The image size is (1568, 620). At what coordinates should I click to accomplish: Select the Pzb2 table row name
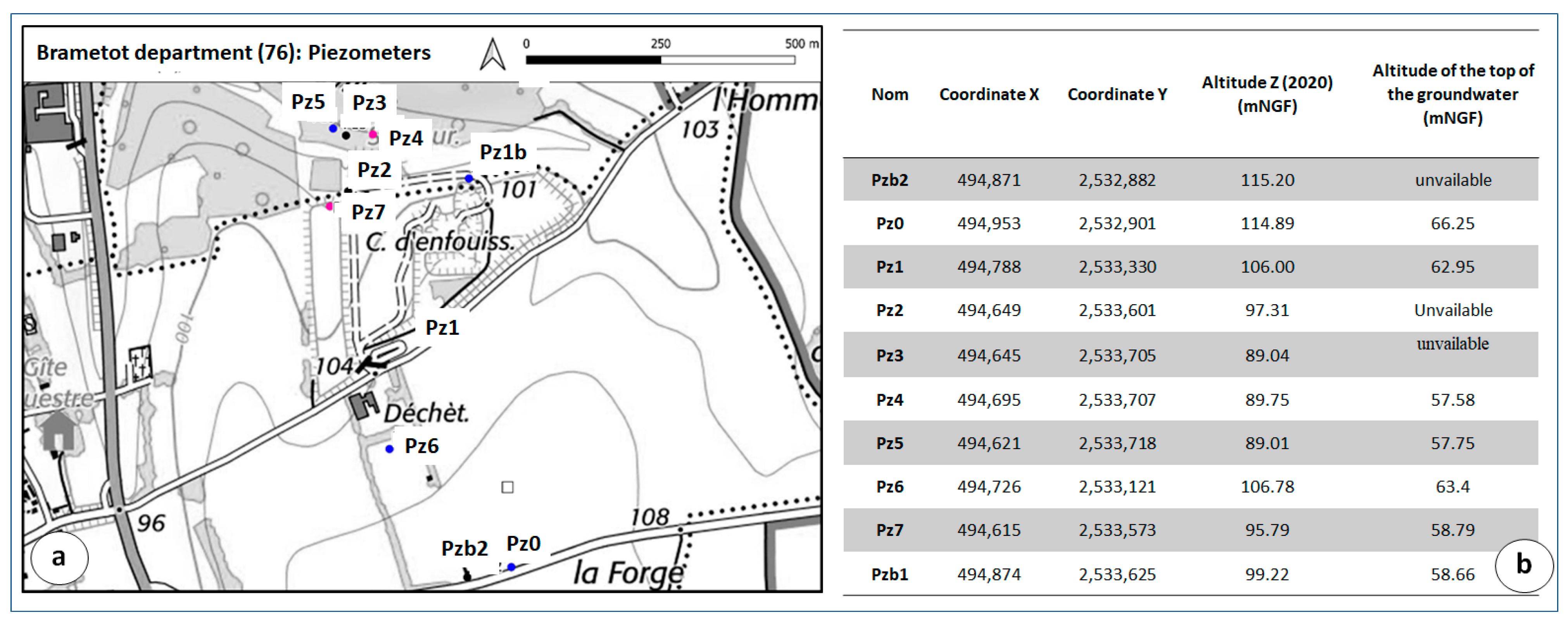tap(889, 180)
